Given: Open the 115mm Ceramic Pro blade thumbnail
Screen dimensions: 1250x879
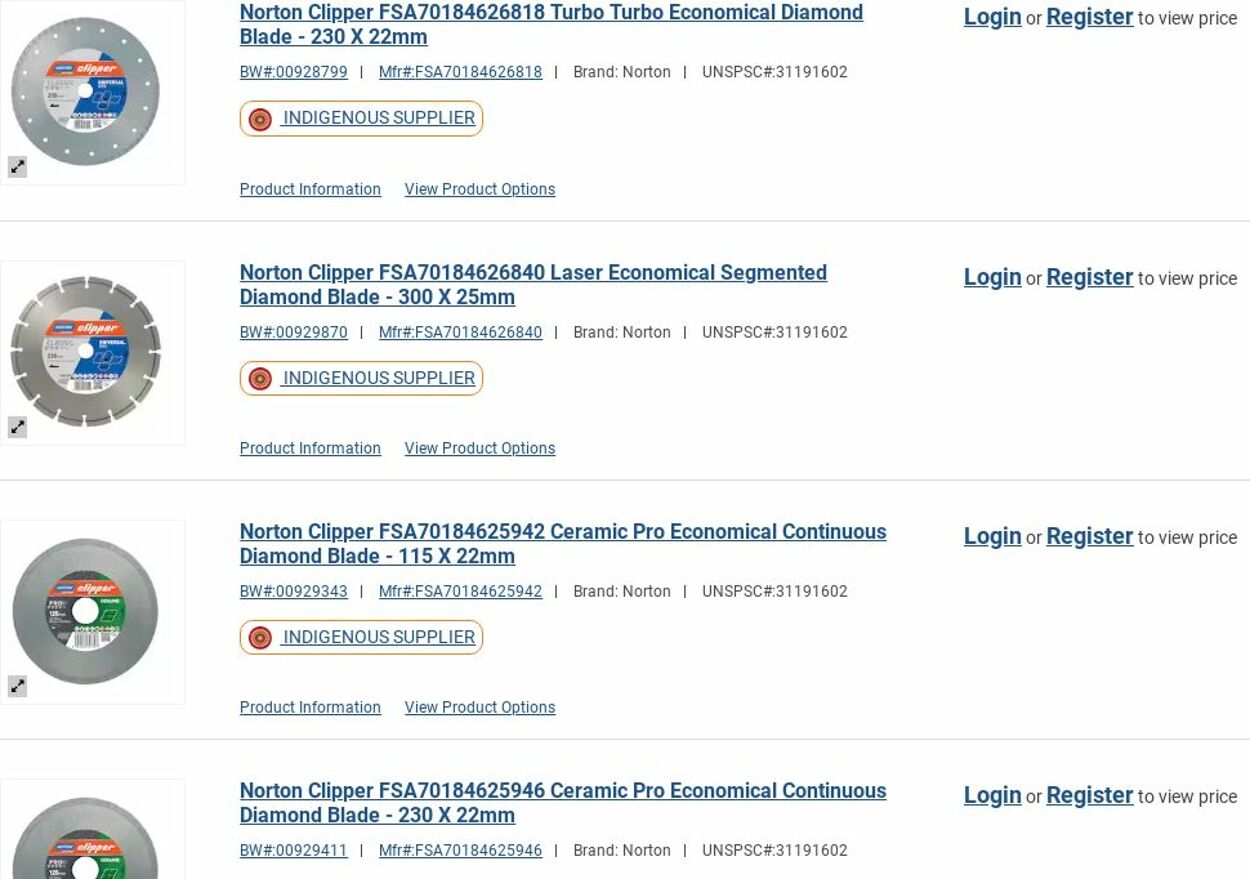Looking at the screenshot, I should click(86, 611).
